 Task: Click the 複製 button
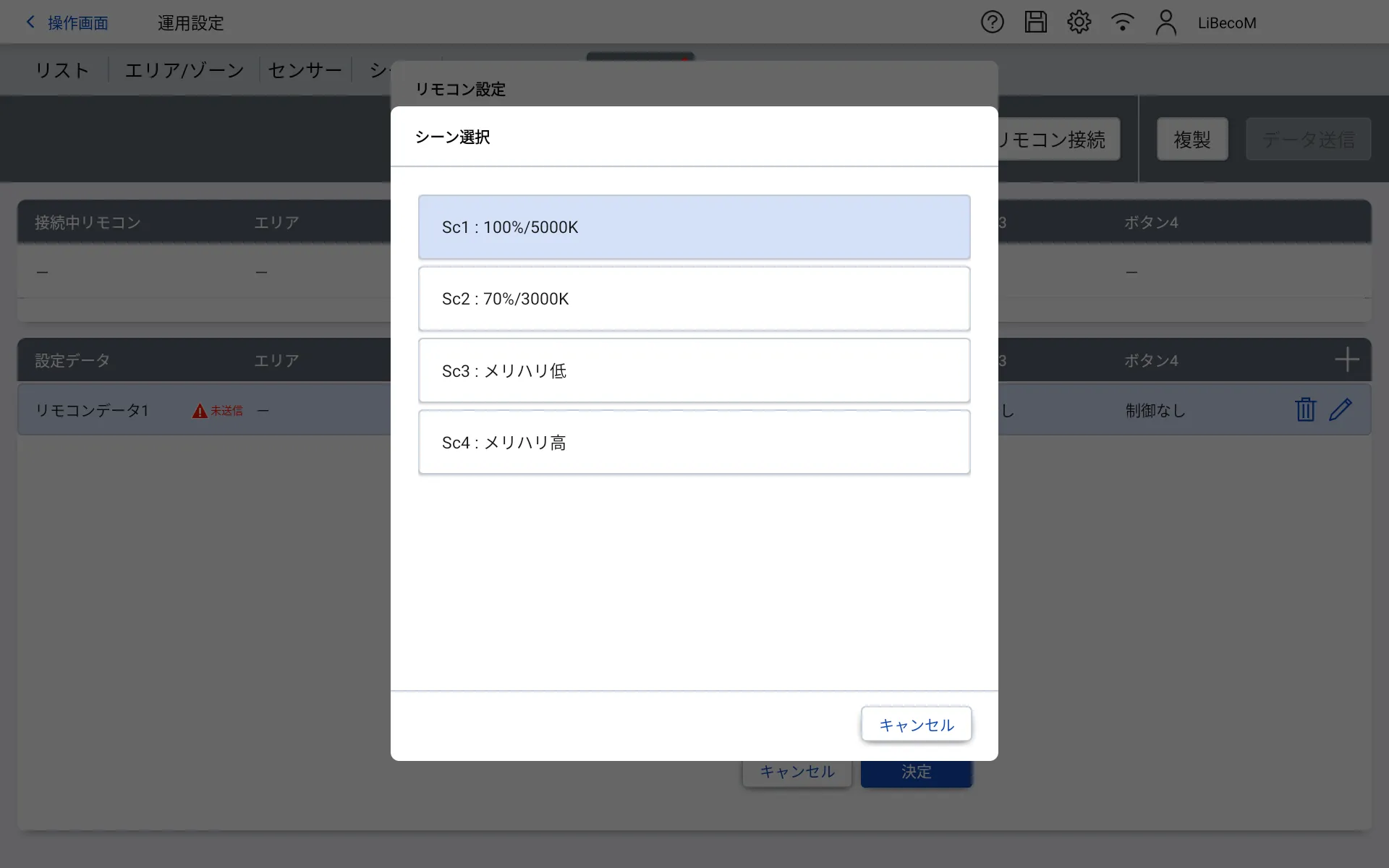[1192, 139]
